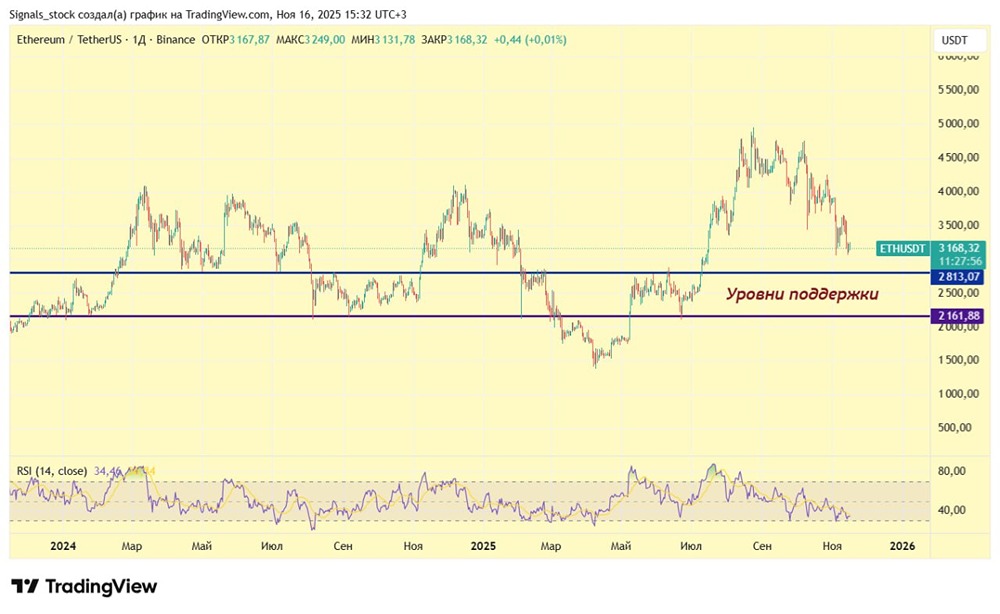The height and width of the screenshot is (614, 1000).
Task: Click the 2025 time axis label
Action: (x=483, y=546)
